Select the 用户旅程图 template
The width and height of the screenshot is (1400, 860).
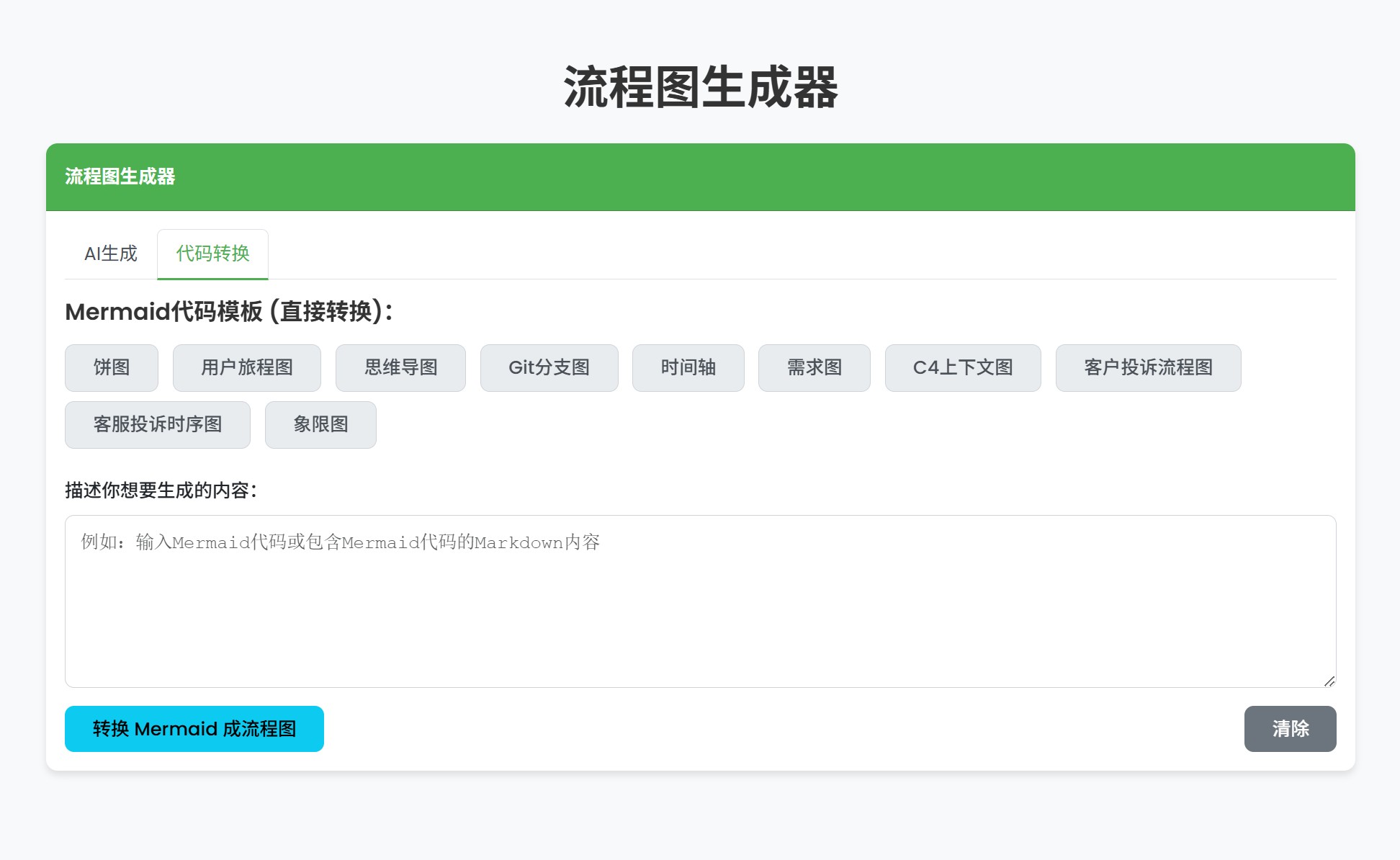(247, 368)
